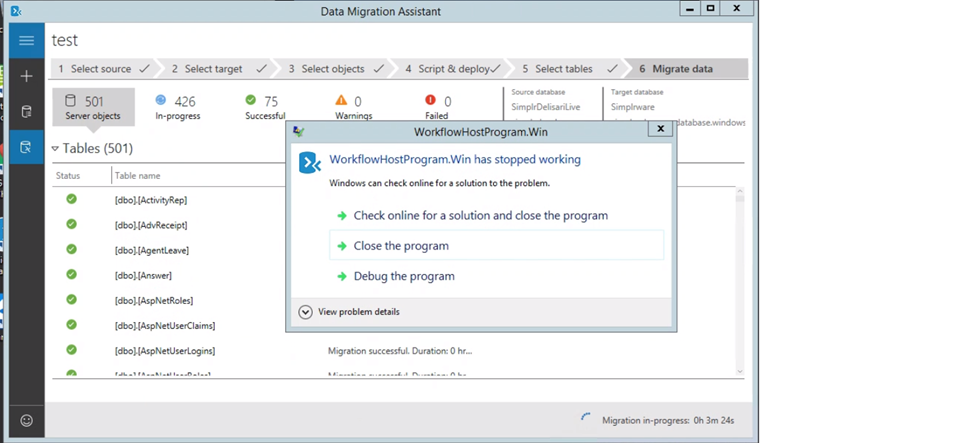Go to step 4 Script & deploy

click(x=452, y=69)
